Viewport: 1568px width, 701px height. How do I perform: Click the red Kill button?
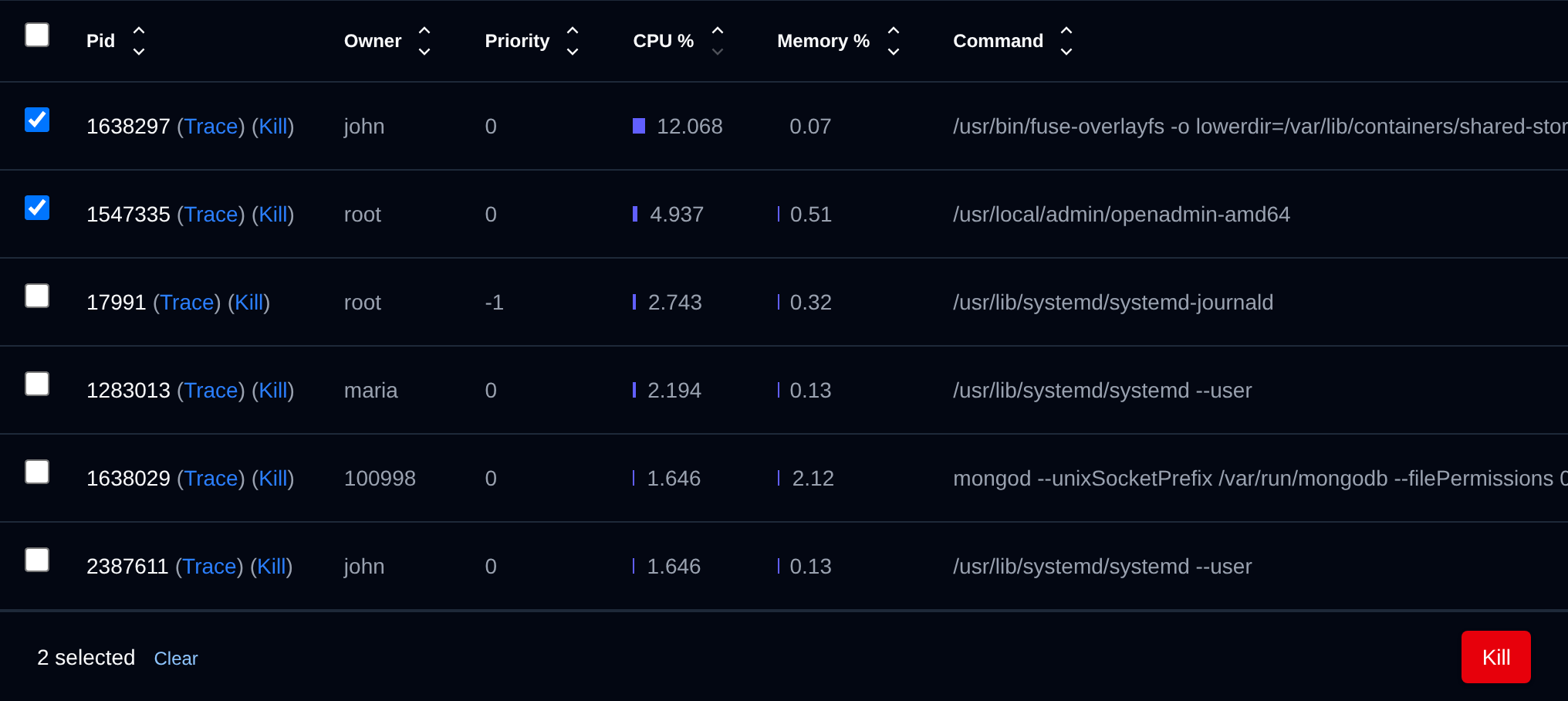pos(1495,657)
